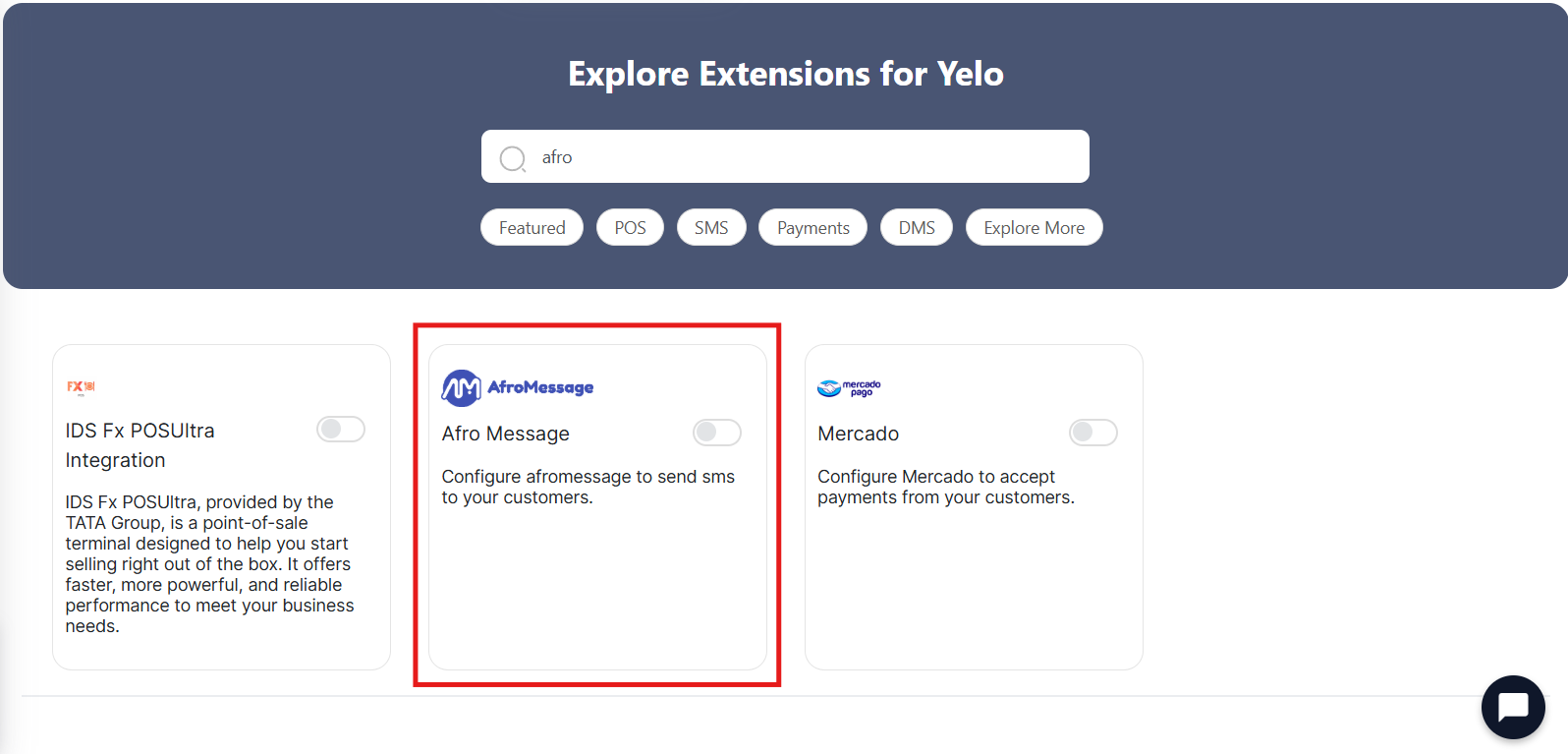
Task: Toggle the Mercado extension on
Action: pyautogui.click(x=1093, y=433)
